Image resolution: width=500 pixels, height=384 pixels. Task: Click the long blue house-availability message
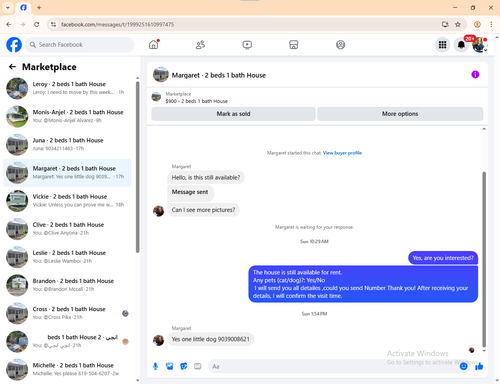363,284
